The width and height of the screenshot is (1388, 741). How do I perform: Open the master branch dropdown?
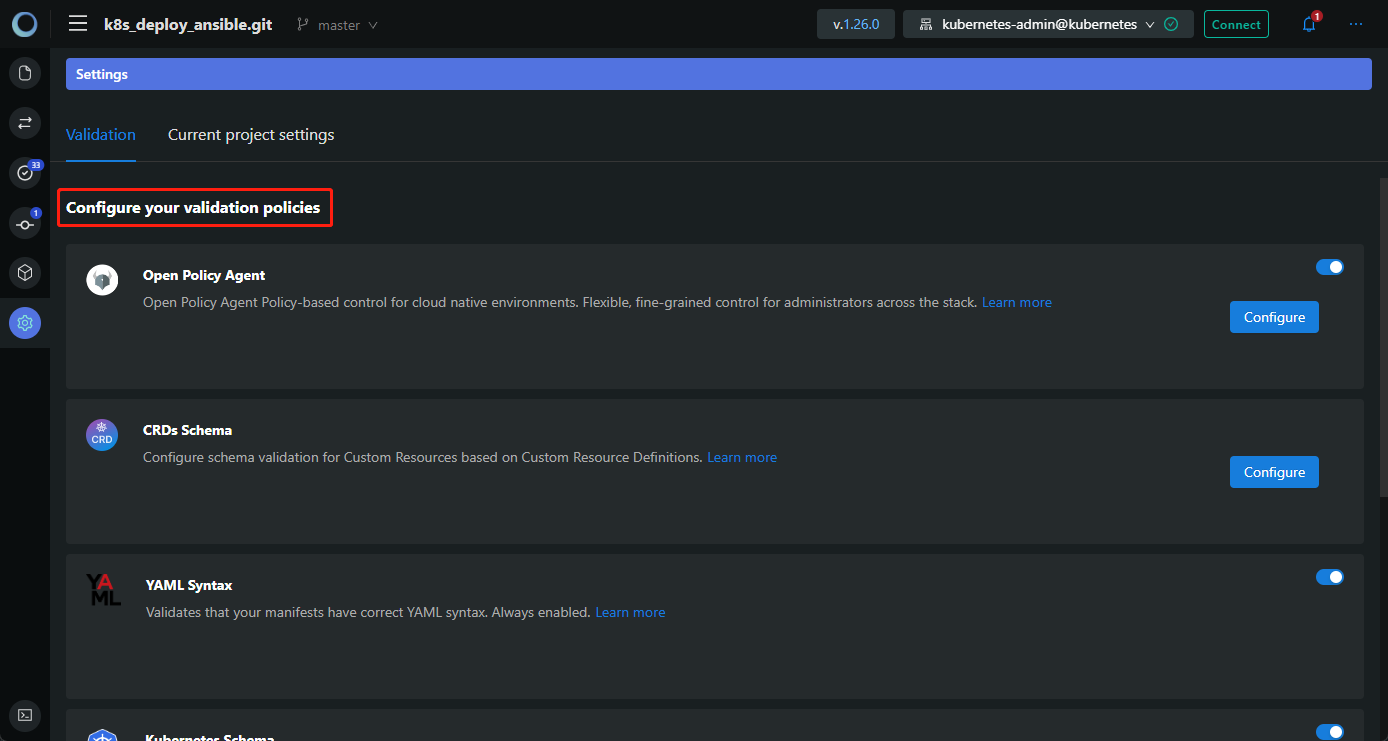pos(338,25)
